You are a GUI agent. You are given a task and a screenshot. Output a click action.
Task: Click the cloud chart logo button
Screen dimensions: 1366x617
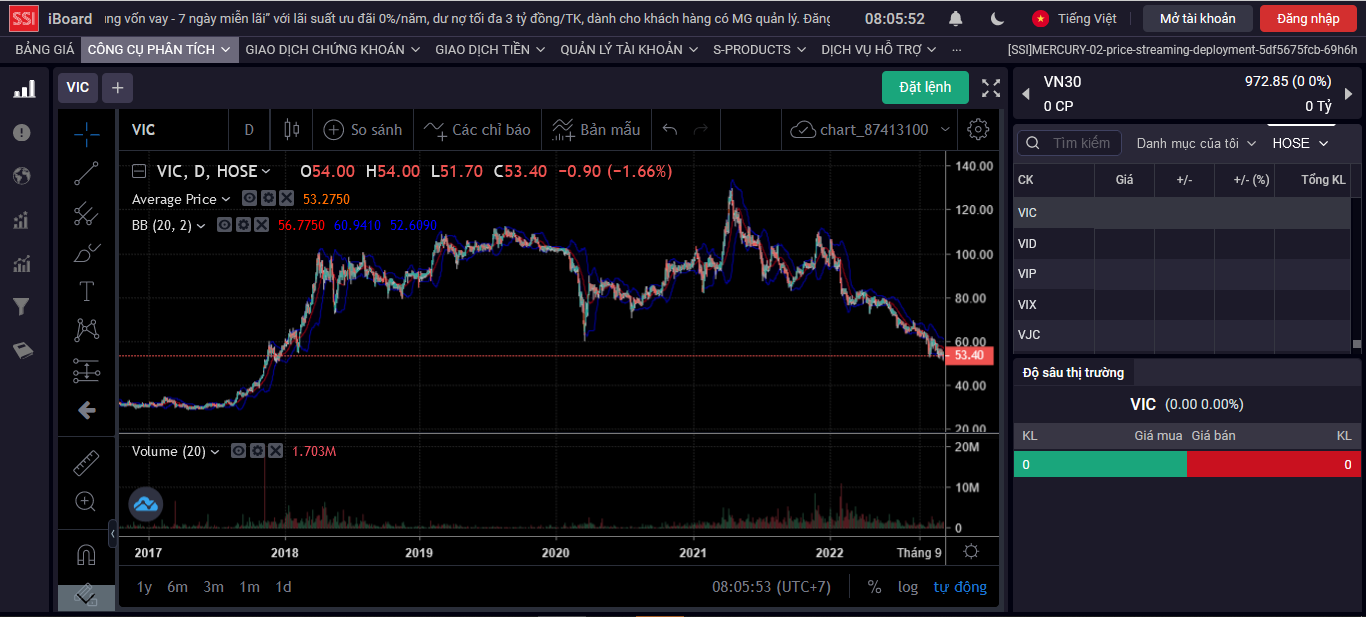(x=146, y=505)
